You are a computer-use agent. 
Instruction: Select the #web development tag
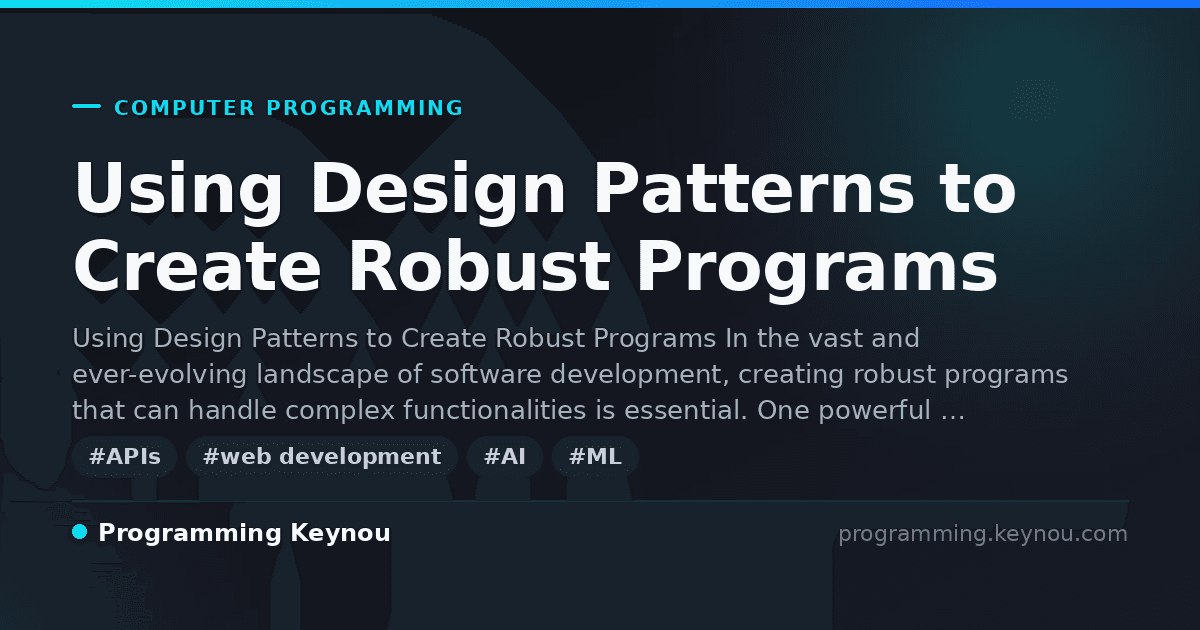(322, 457)
